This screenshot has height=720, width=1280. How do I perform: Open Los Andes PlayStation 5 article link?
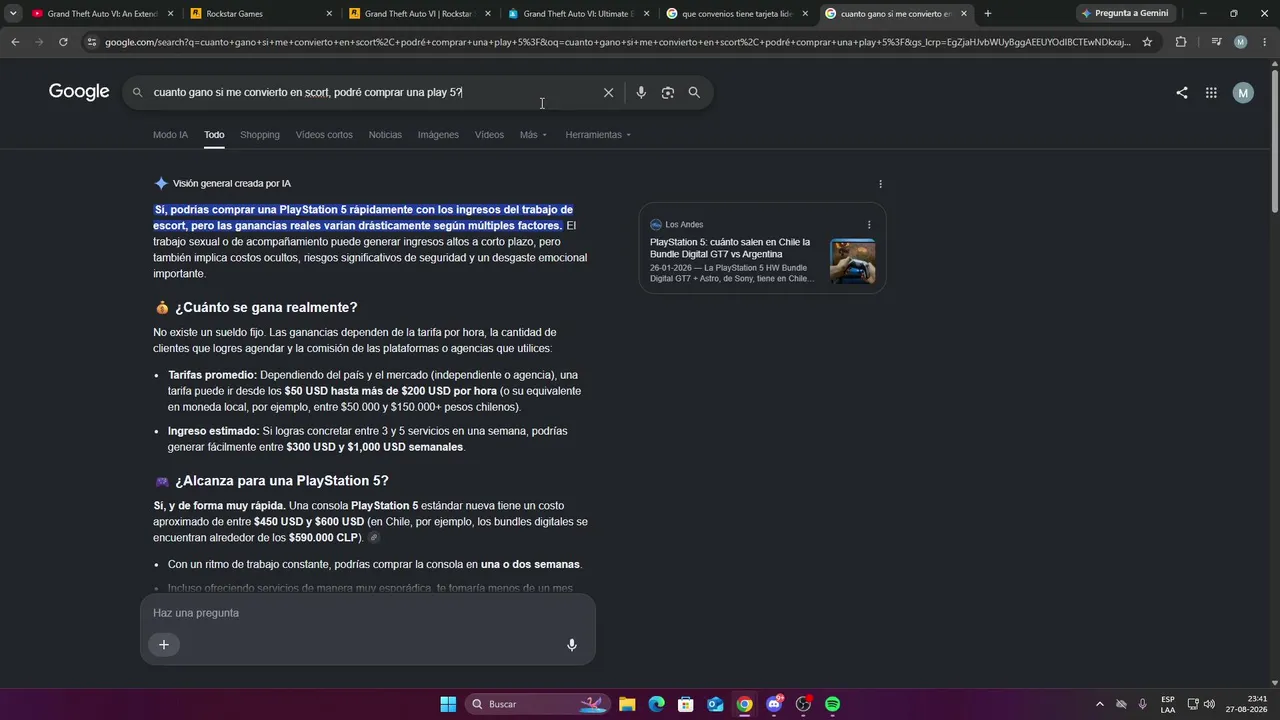(730, 248)
